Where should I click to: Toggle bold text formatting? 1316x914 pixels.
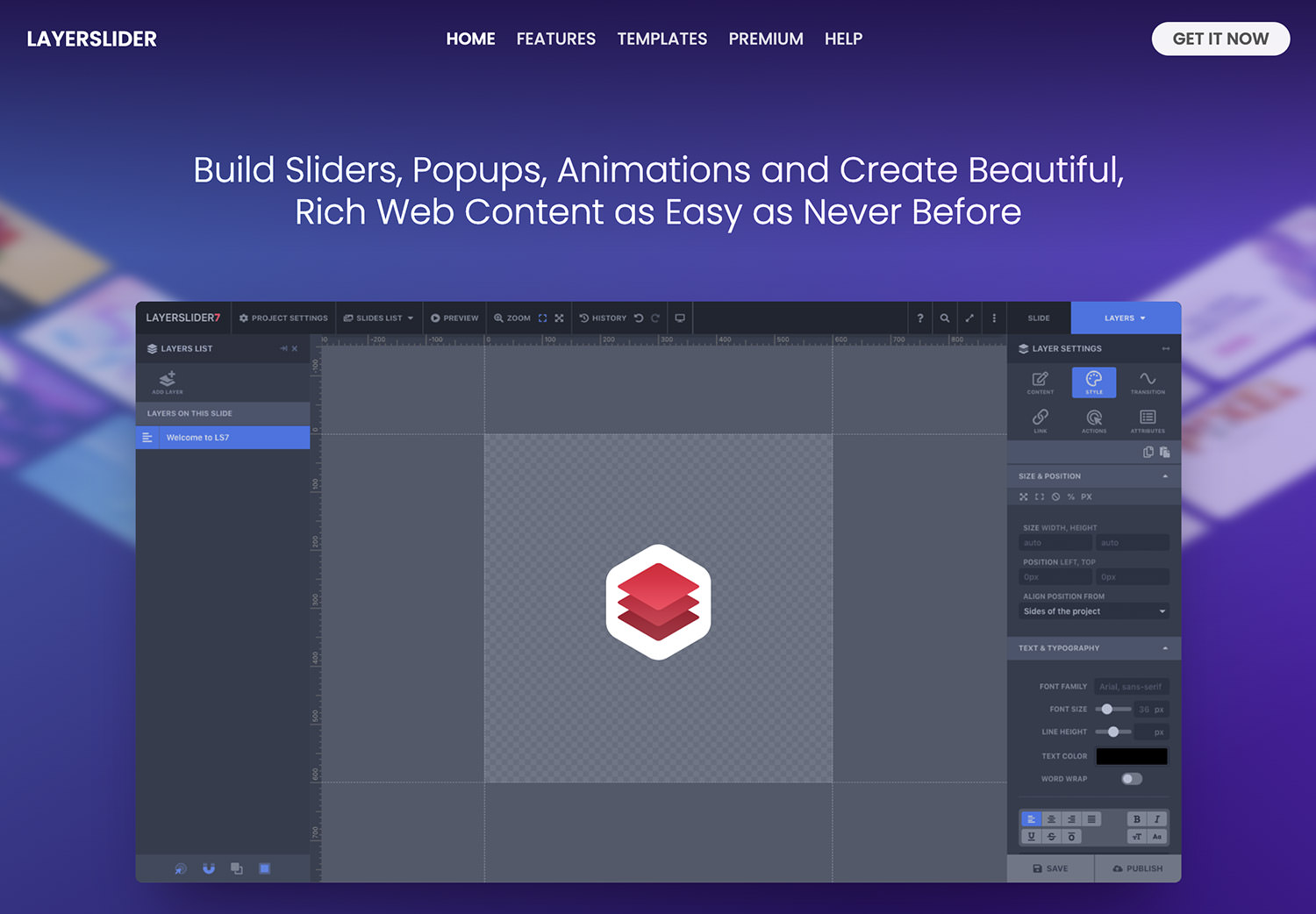[1137, 819]
